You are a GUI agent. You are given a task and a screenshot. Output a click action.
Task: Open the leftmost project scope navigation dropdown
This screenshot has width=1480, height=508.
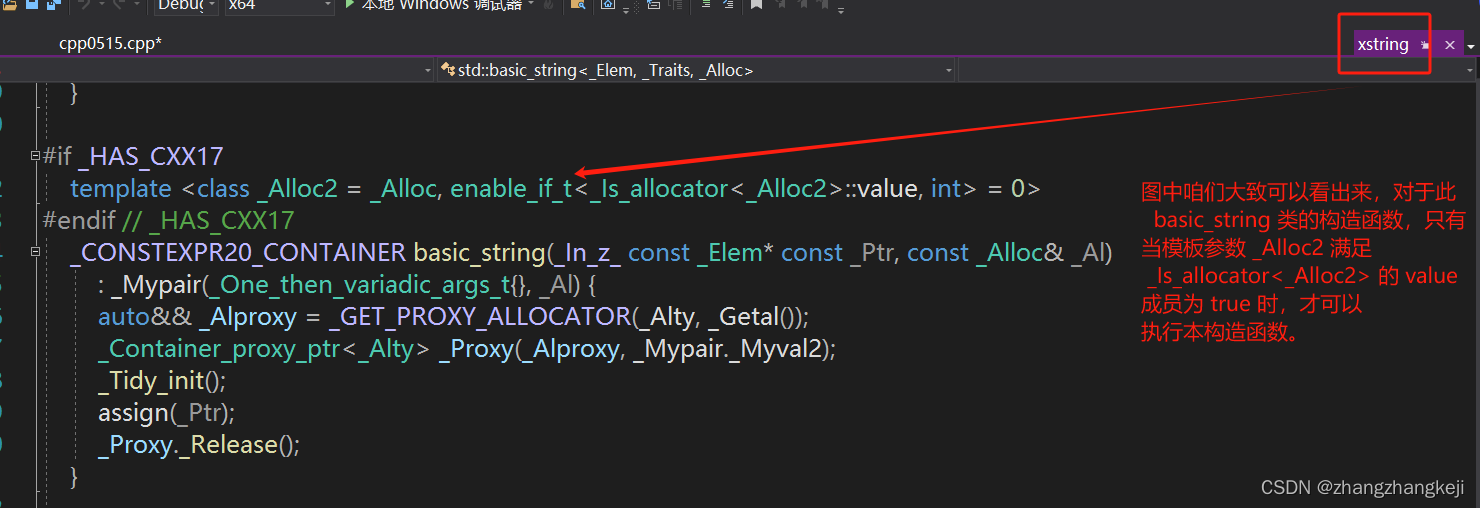point(217,70)
